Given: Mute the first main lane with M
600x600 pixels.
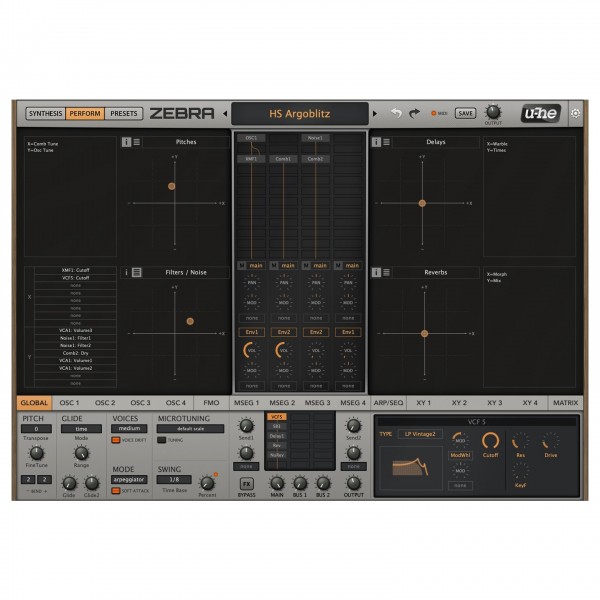Looking at the screenshot, I should tap(242, 265).
